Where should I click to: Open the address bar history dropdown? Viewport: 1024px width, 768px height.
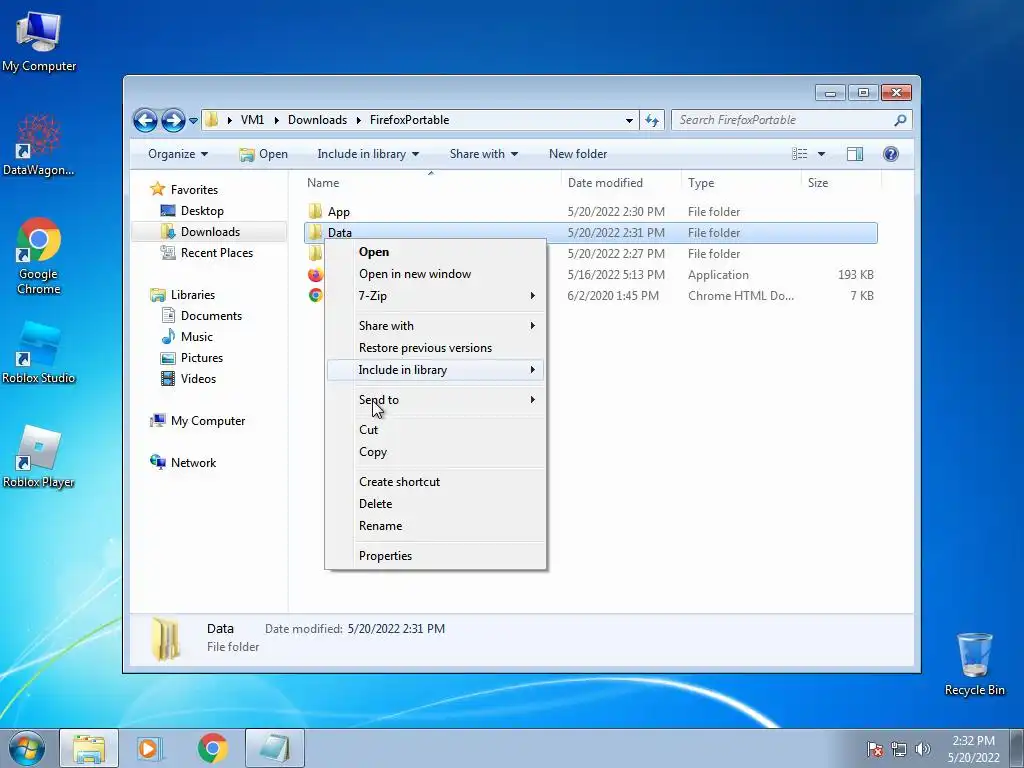[629, 120]
